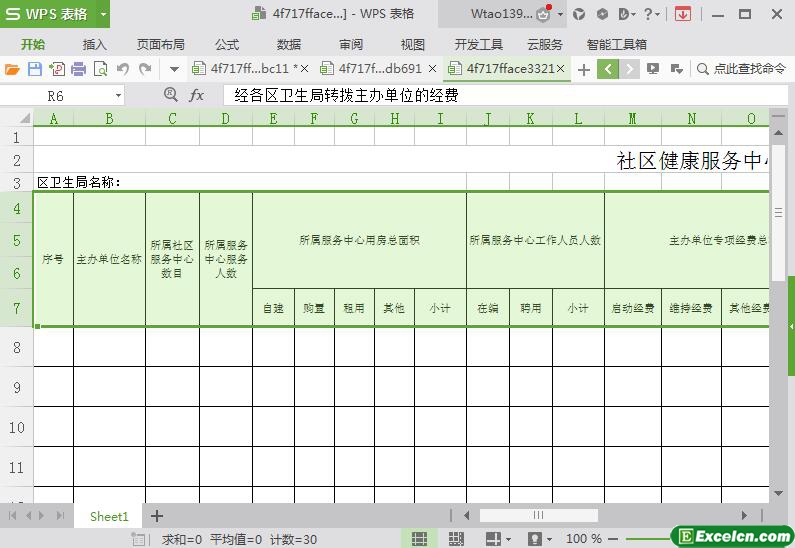Go to next document tab arrow
This screenshot has width=795, height=548.
coord(629,69)
